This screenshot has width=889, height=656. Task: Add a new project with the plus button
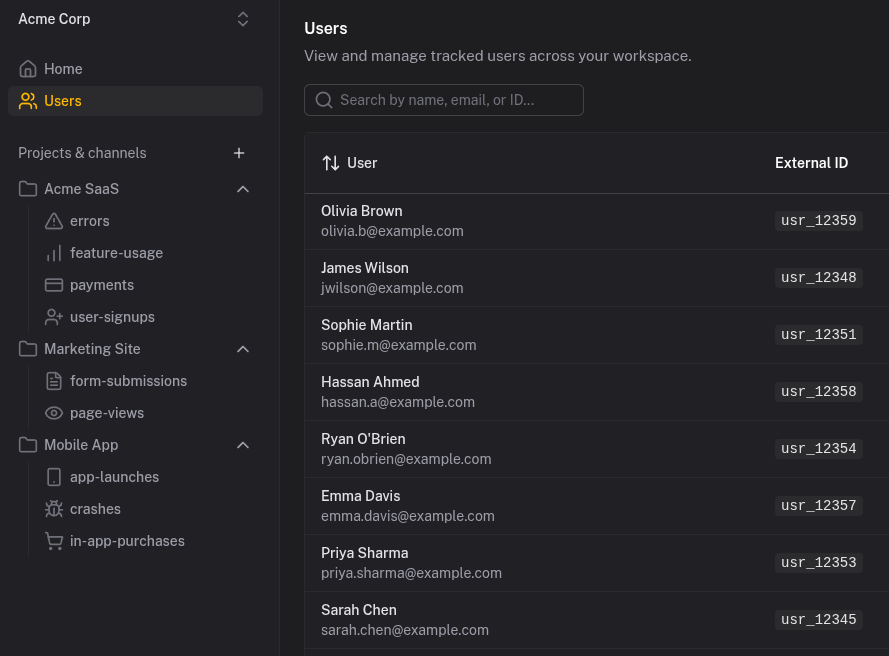tap(239, 153)
